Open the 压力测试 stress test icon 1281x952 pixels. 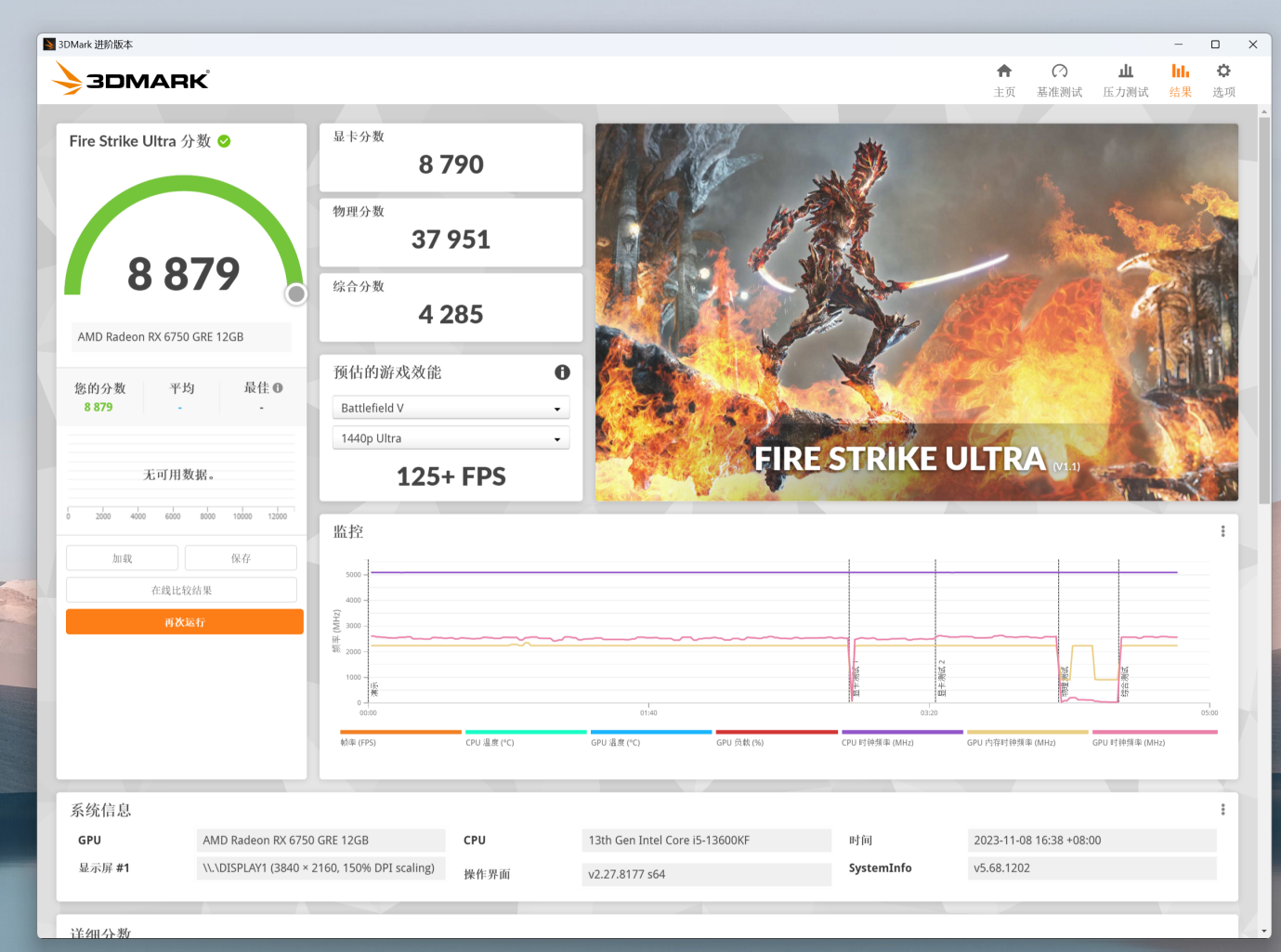click(x=1126, y=72)
